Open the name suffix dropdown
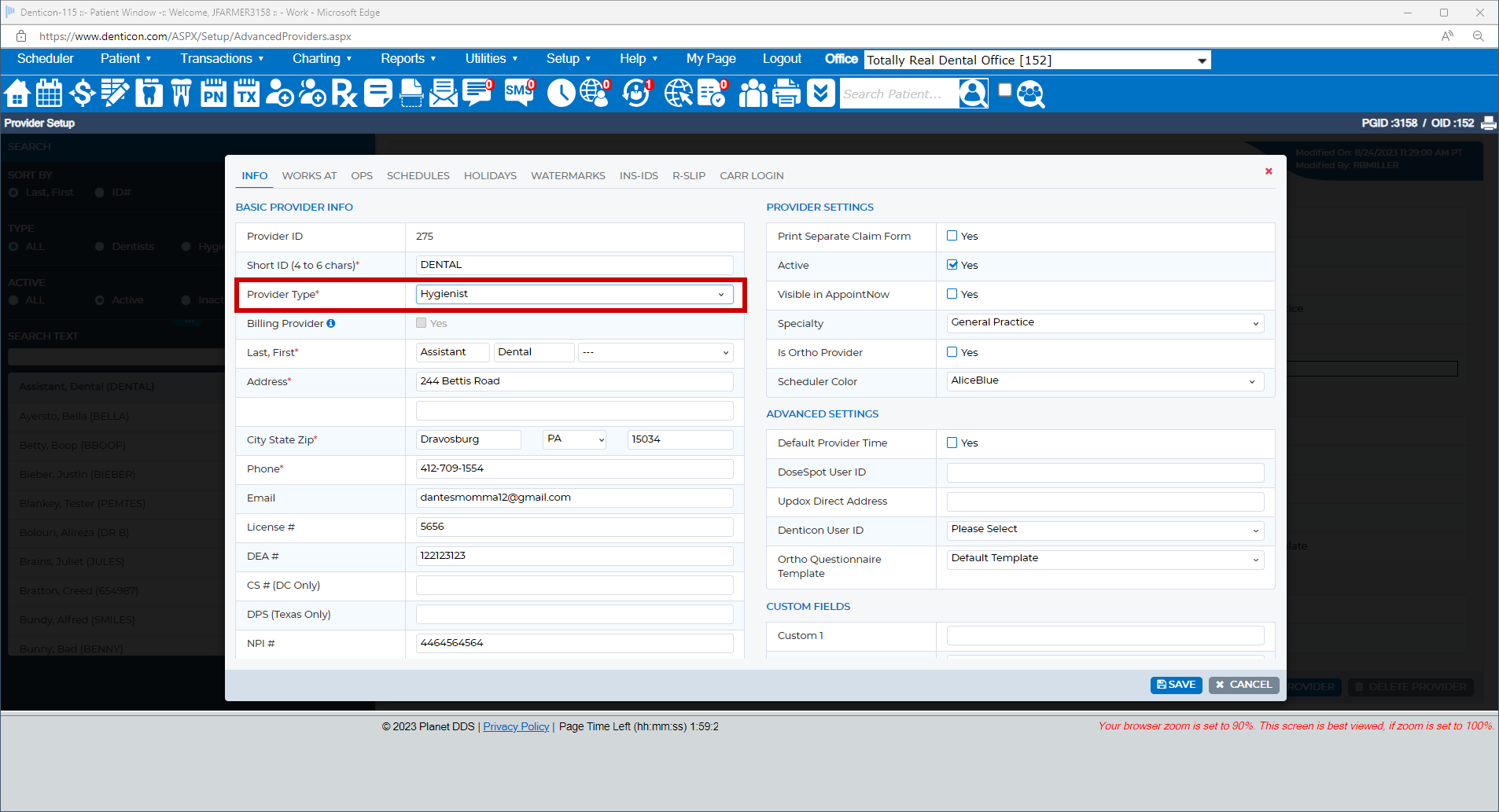Viewport: 1499px width, 812px height. pos(655,352)
